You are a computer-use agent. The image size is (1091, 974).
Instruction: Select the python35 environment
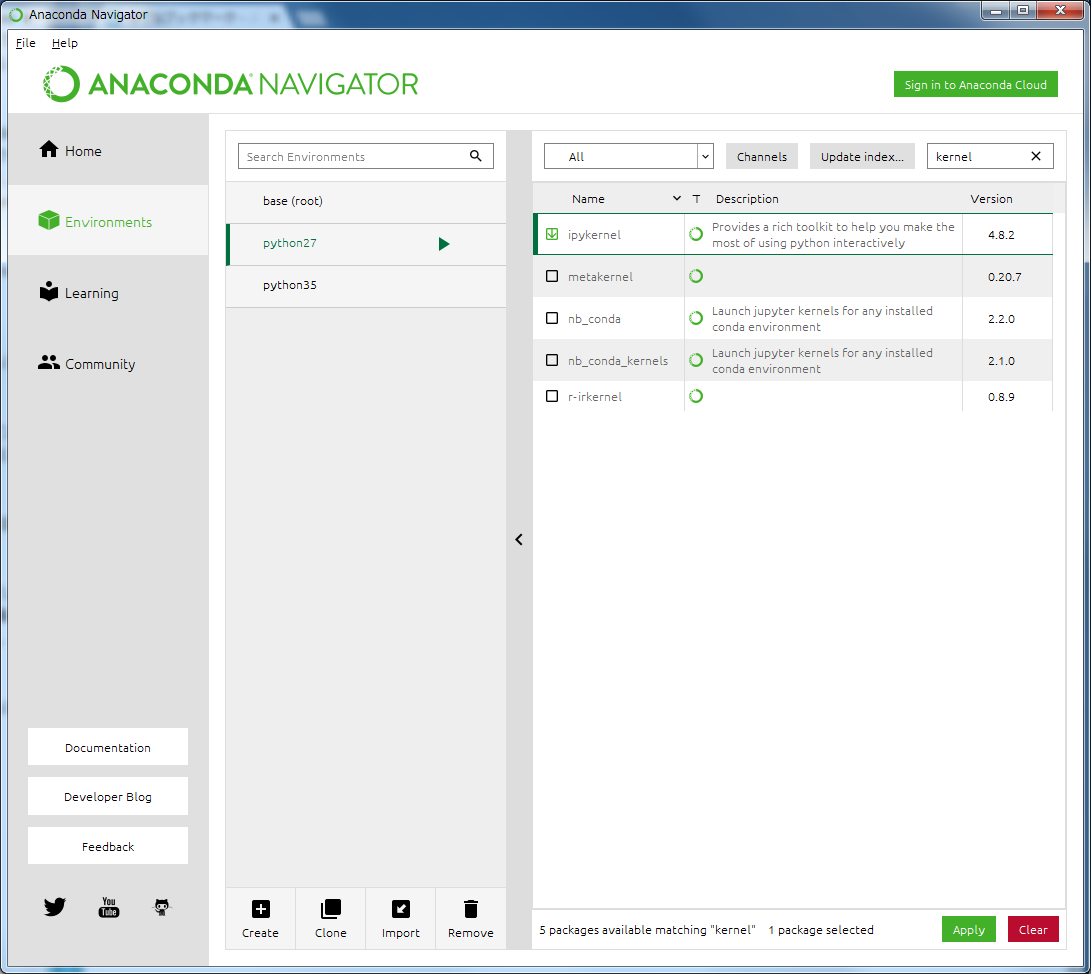366,285
